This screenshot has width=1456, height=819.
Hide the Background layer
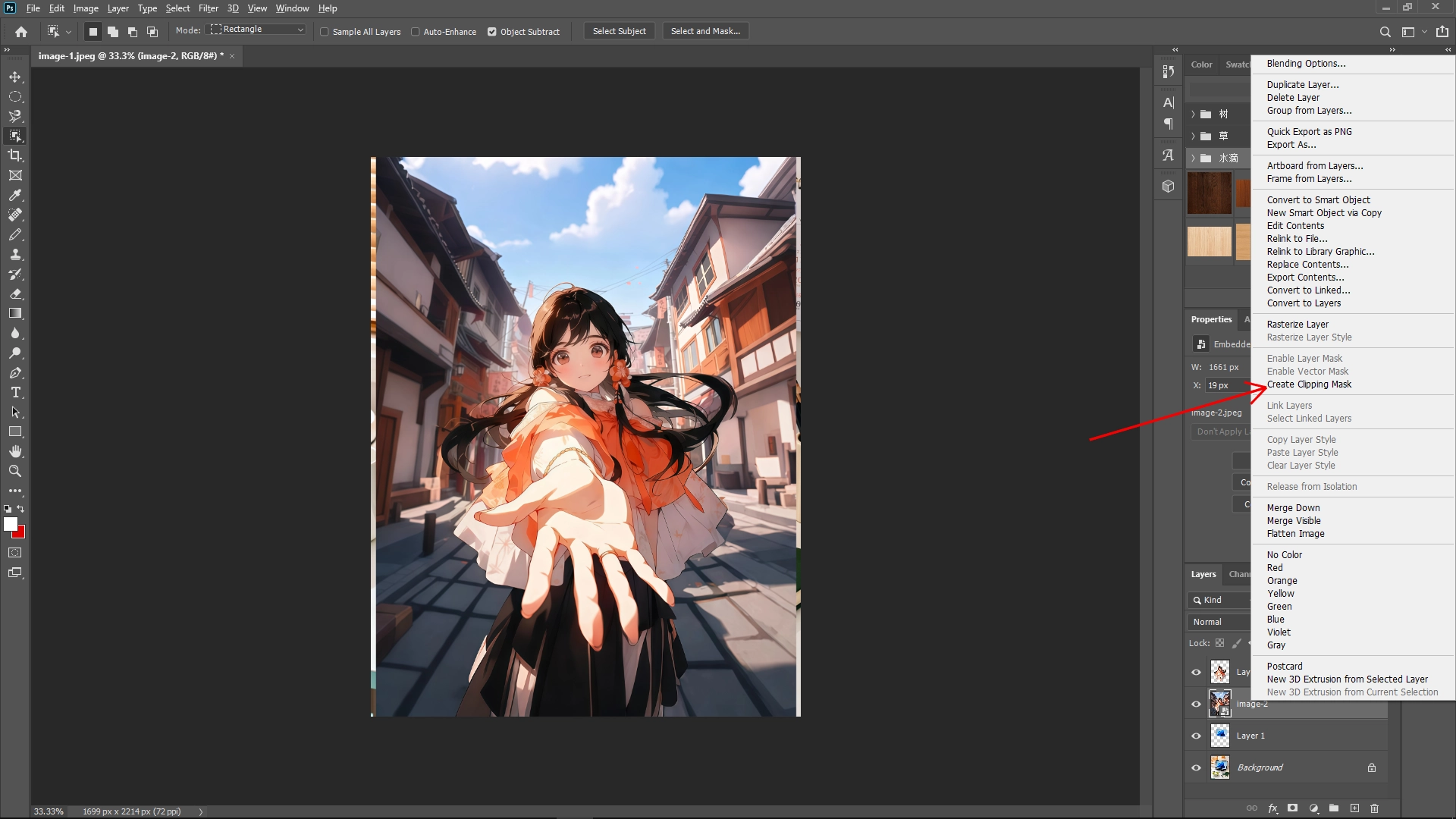coord(1196,767)
